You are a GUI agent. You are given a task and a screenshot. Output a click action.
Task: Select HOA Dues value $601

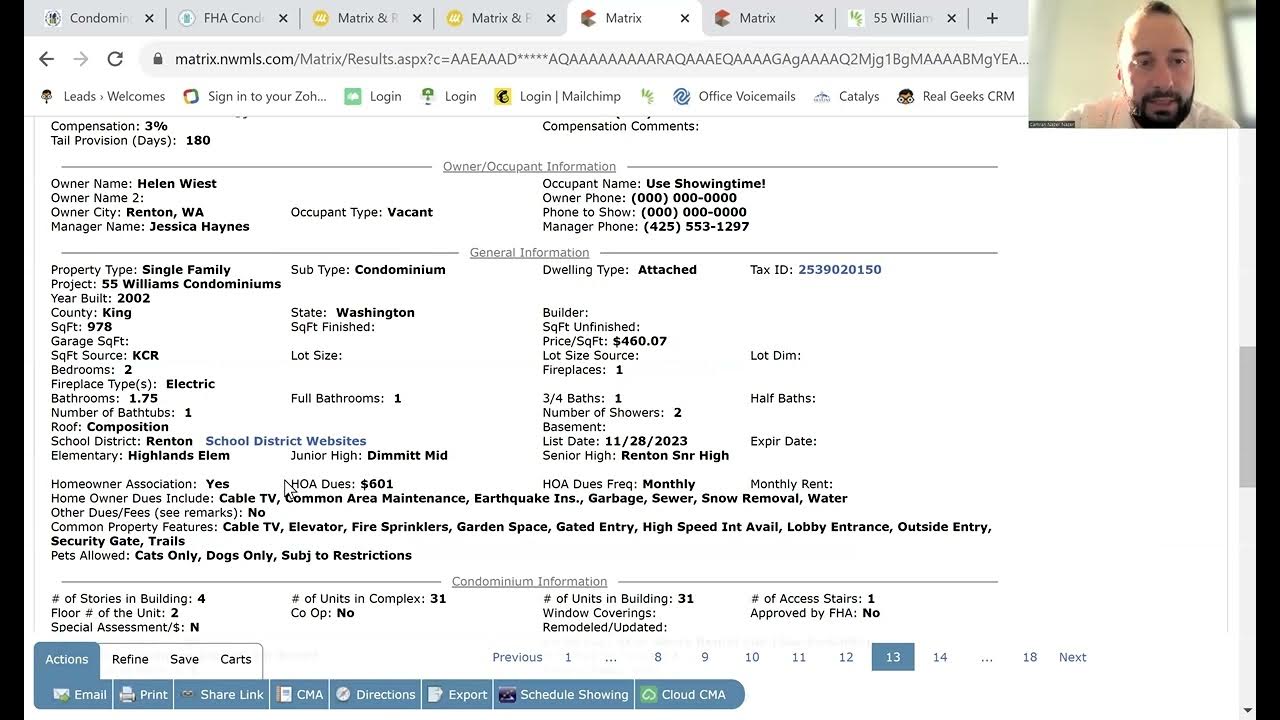point(377,484)
